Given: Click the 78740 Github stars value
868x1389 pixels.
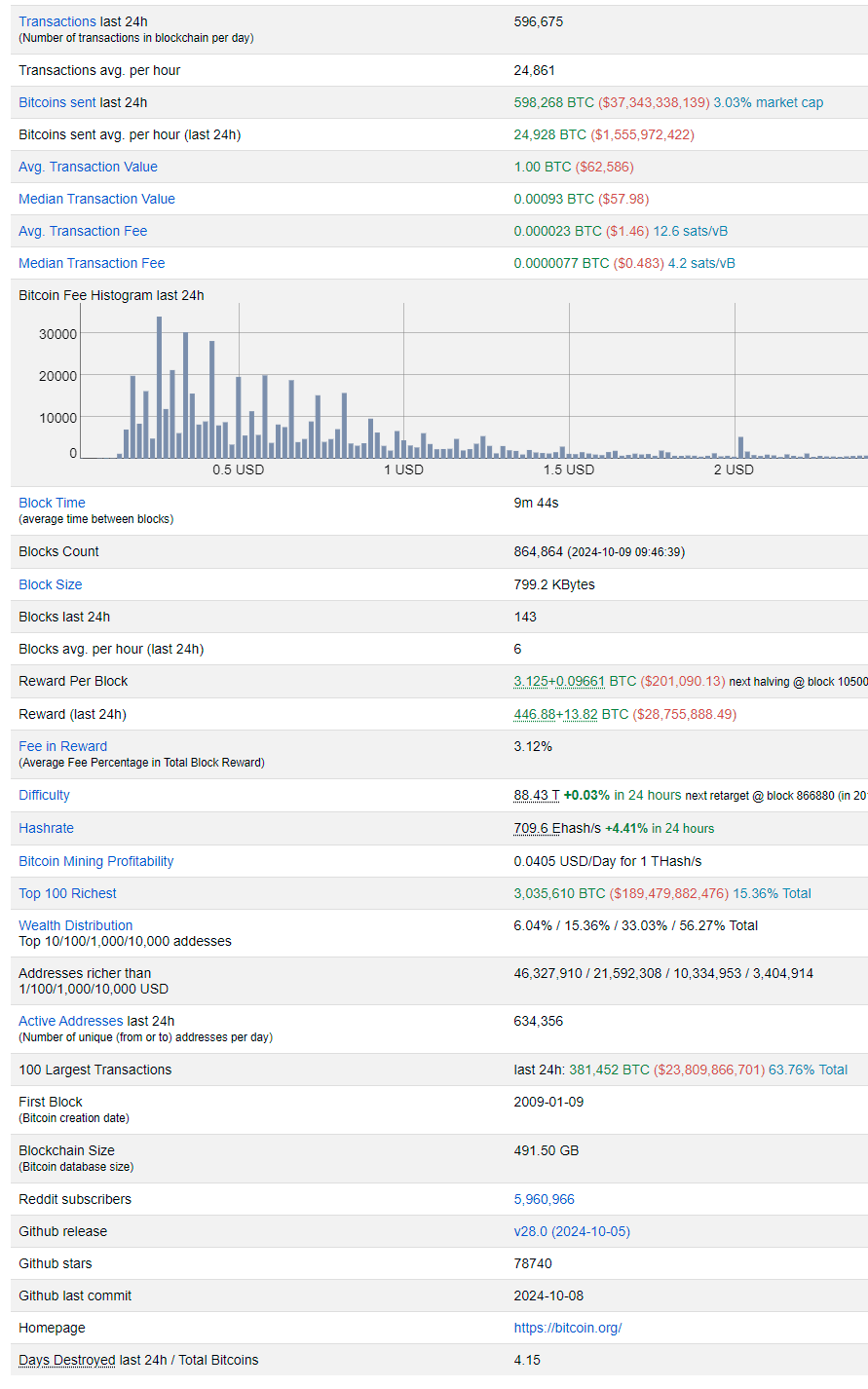Looking at the screenshot, I should 533,1263.
